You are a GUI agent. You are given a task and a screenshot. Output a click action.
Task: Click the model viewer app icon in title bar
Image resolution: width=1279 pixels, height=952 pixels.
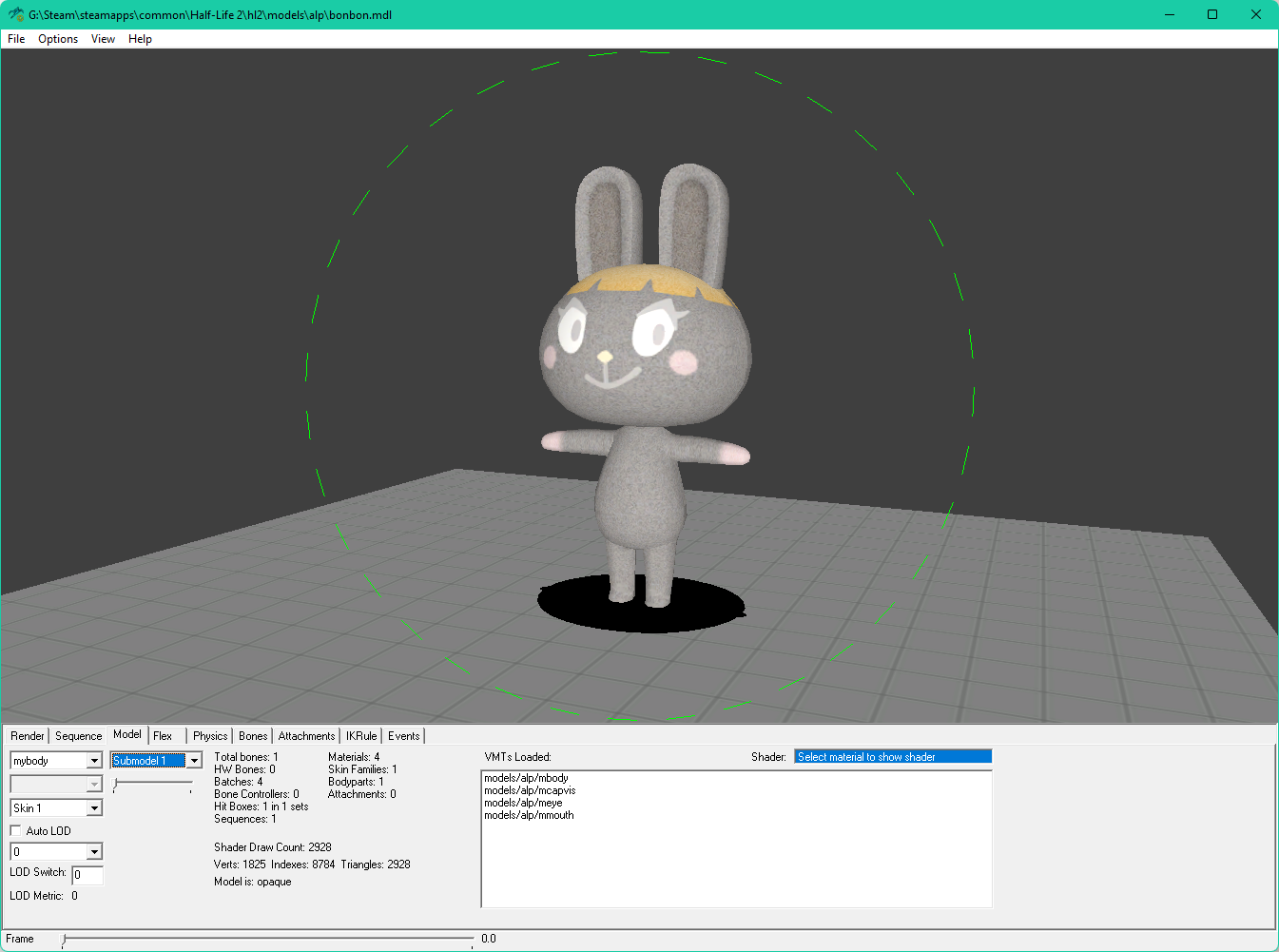click(x=15, y=14)
